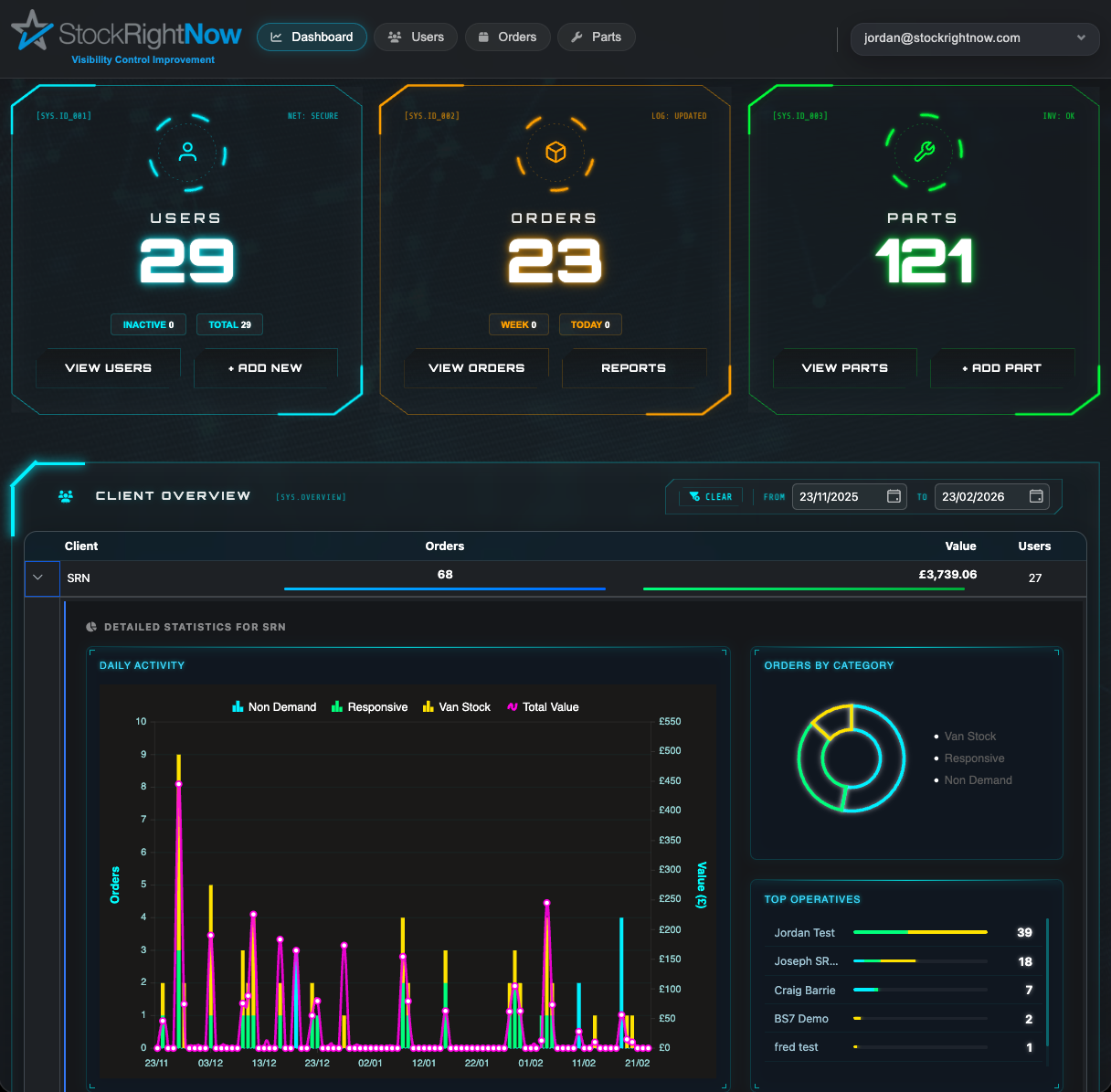1111x1092 pixels.
Task: Open the From date calendar icon
Action: [893, 496]
